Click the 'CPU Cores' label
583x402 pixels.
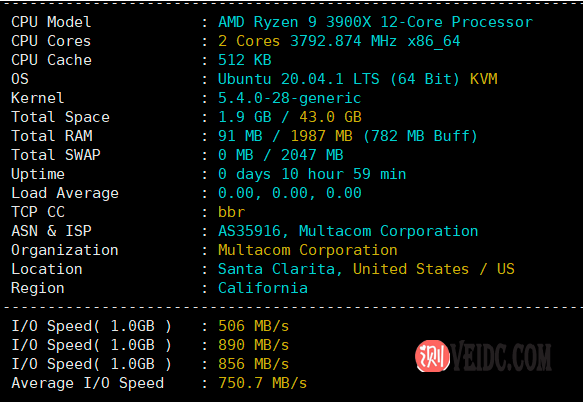click(51, 41)
